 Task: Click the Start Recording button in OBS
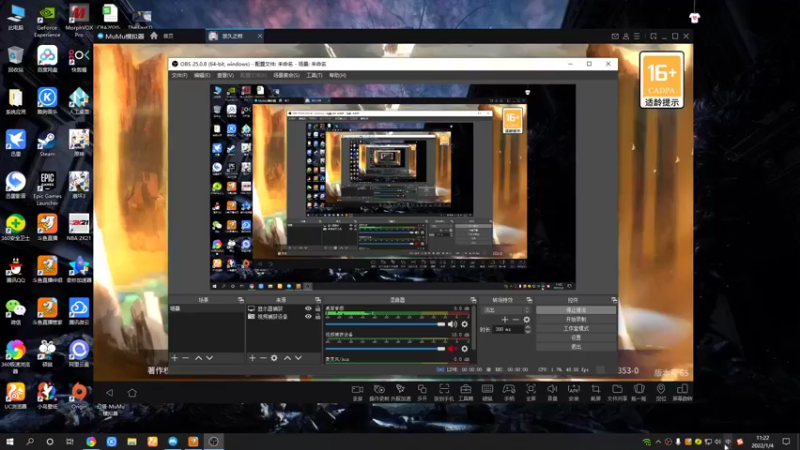[576, 319]
